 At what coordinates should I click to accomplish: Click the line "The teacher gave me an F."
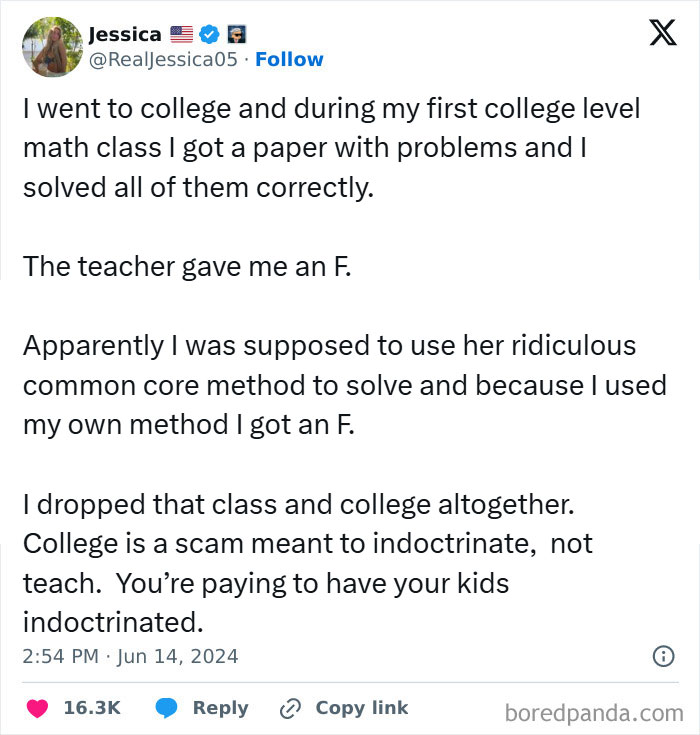[187, 267]
